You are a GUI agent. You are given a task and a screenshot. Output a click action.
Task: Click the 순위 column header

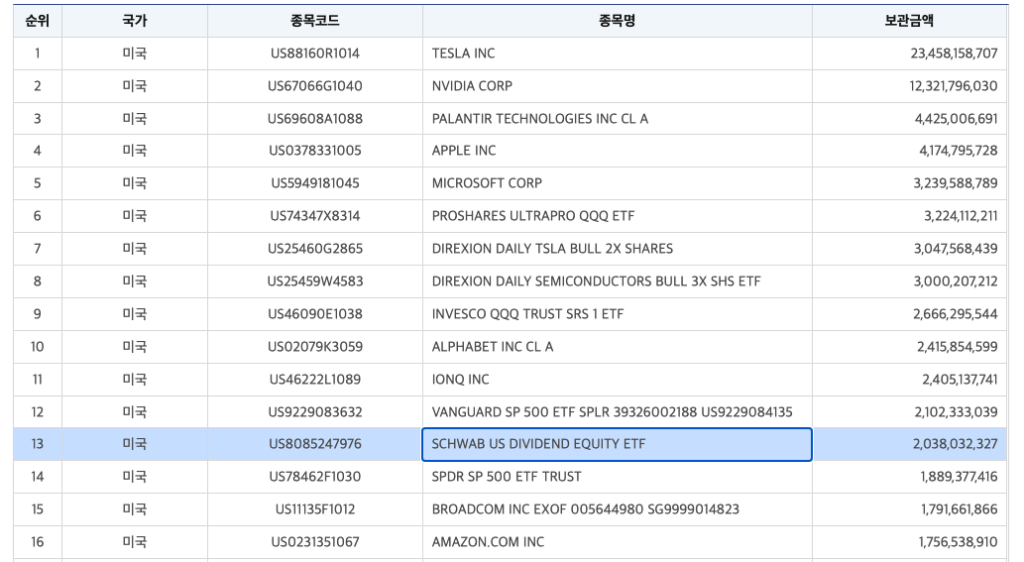(37, 21)
